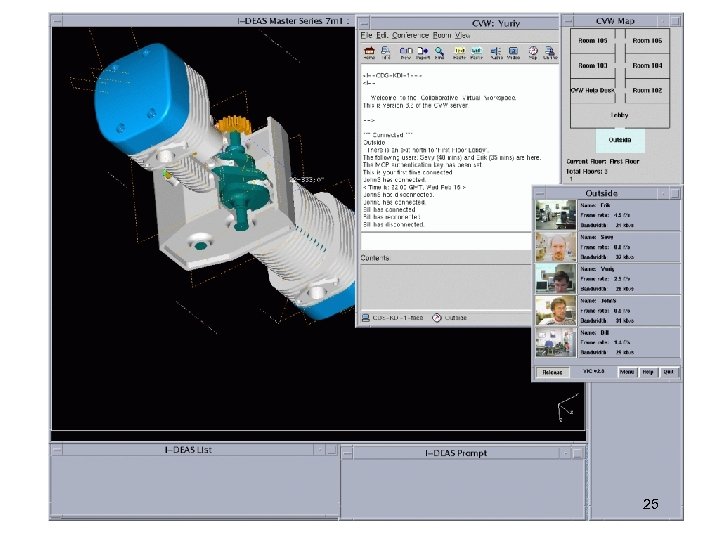
Task: Select Room 106 on the CVW Map
Action: pyautogui.click(x=647, y=40)
